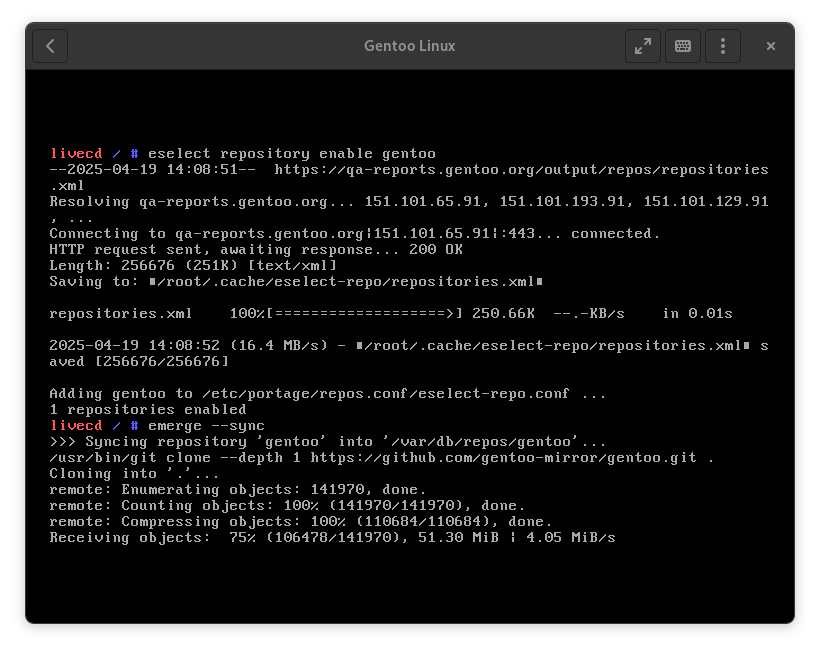820x652 pixels.
Task: Click the '4.05 MiB/s' transfer speed
Action: click(571, 538)
